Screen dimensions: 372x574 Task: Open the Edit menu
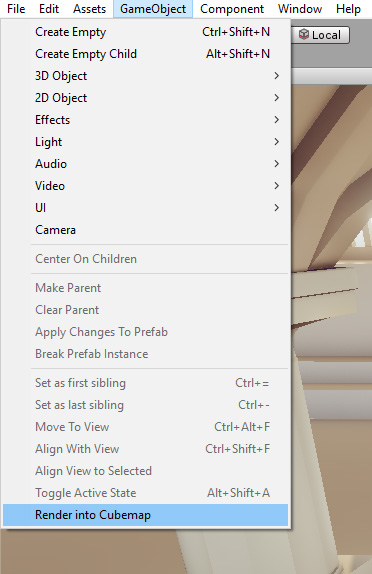(49, 8)
